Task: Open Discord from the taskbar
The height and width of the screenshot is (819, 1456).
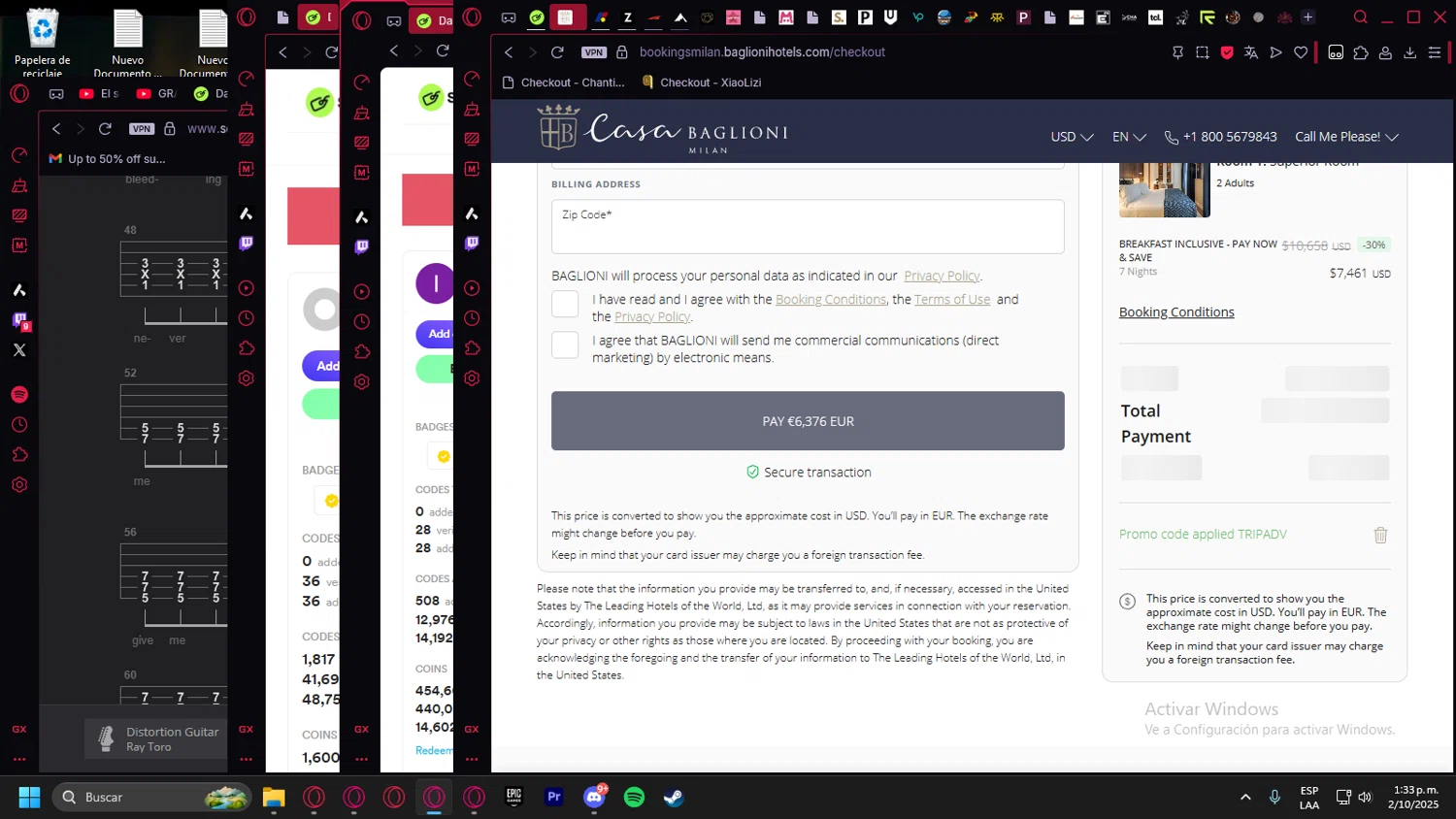Action: pyautogui.click(x=594, y=798)
